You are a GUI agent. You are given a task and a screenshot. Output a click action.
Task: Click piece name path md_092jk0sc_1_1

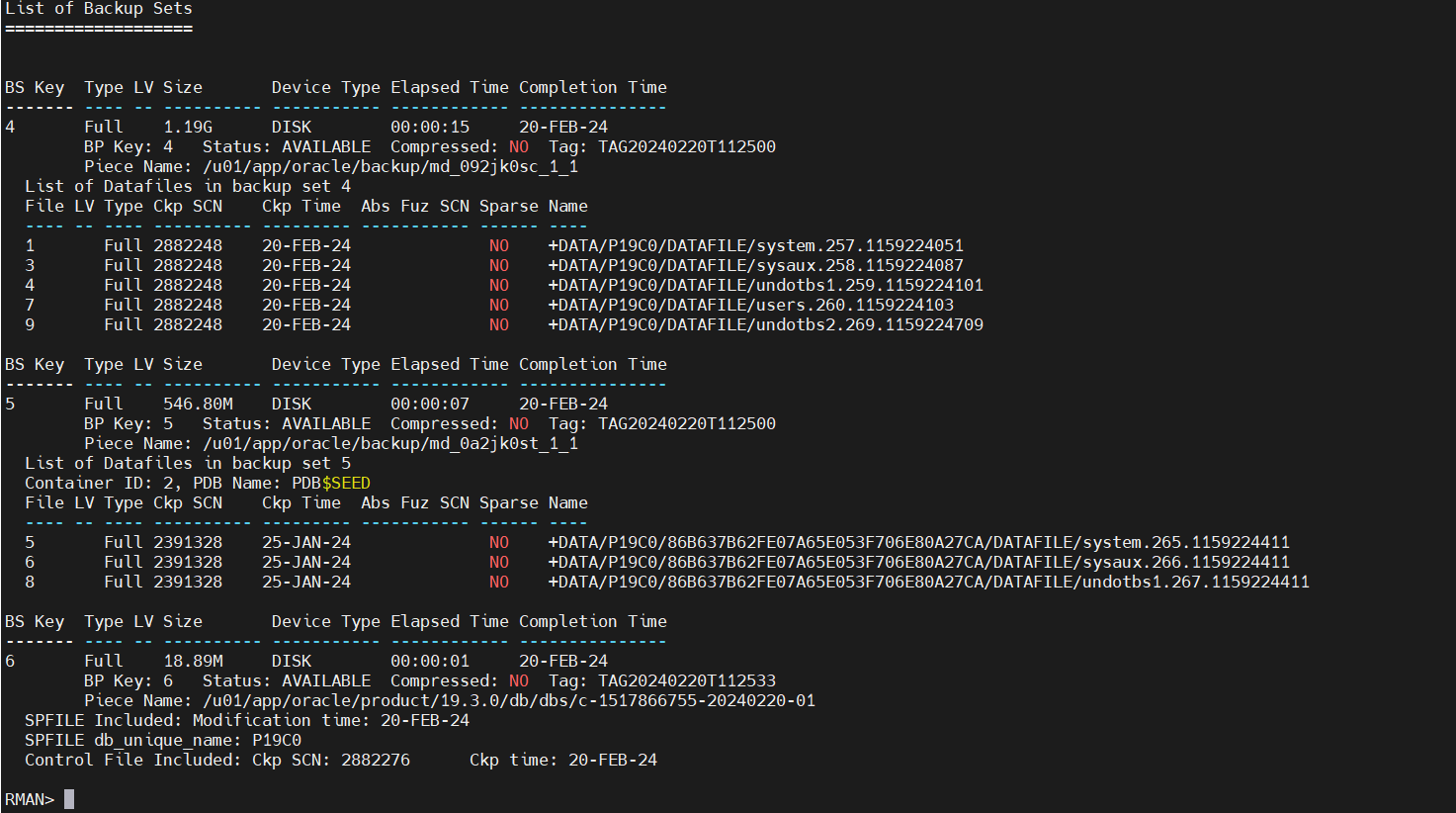click(390, 166)
